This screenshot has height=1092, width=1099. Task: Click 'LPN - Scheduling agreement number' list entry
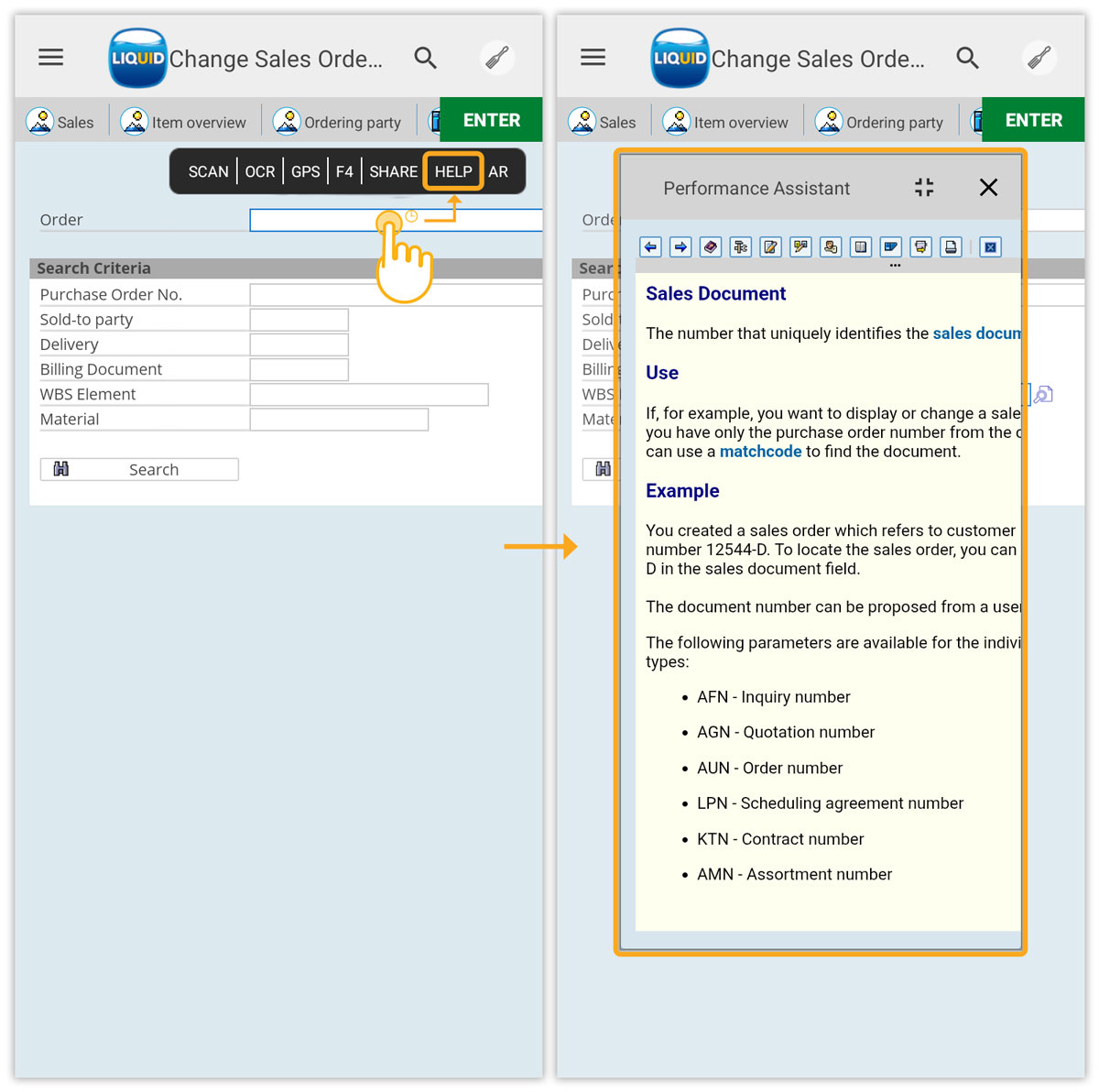tap(830, 803)
